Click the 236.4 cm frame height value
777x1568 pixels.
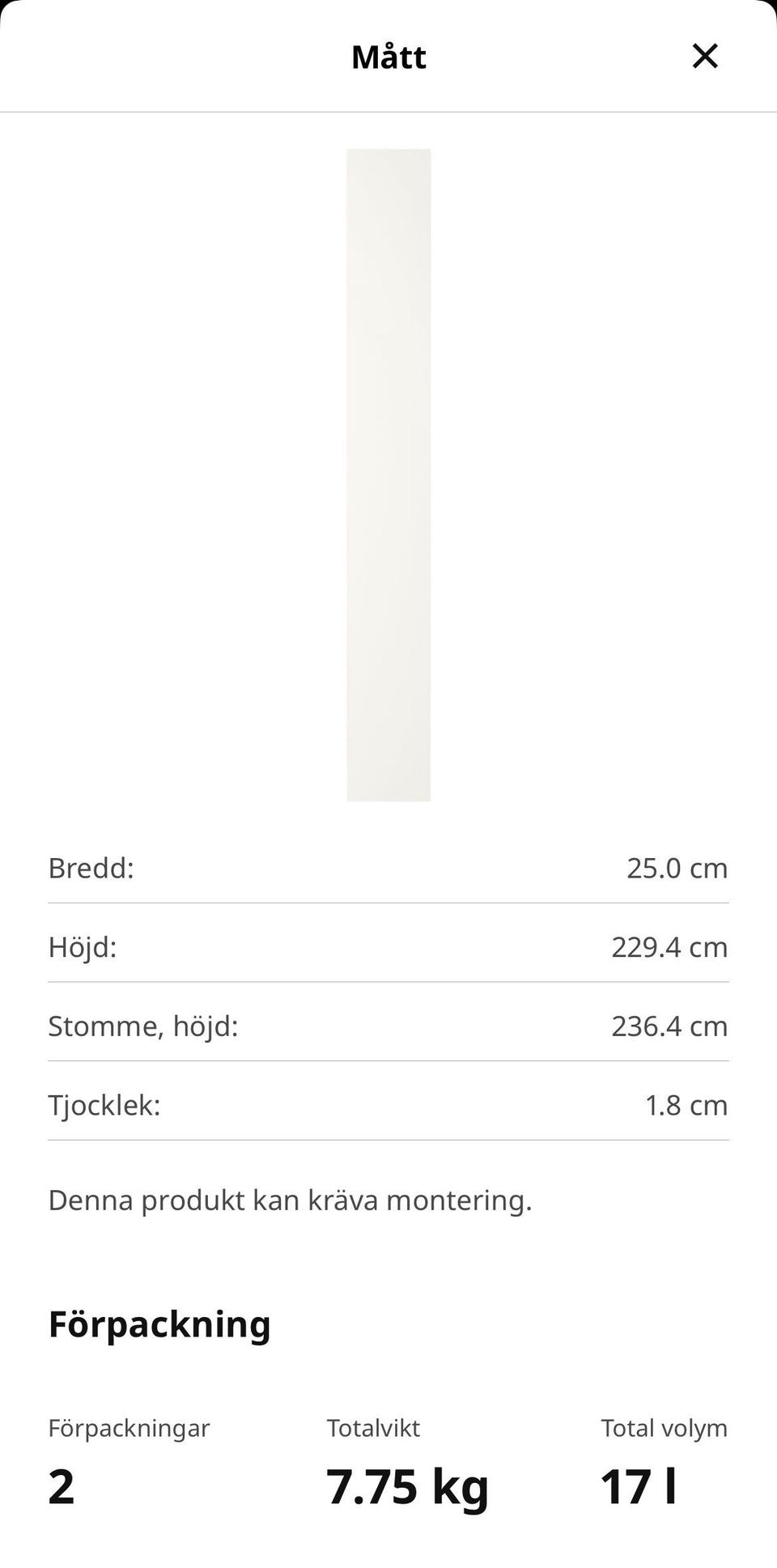[x=669, y=1026]
